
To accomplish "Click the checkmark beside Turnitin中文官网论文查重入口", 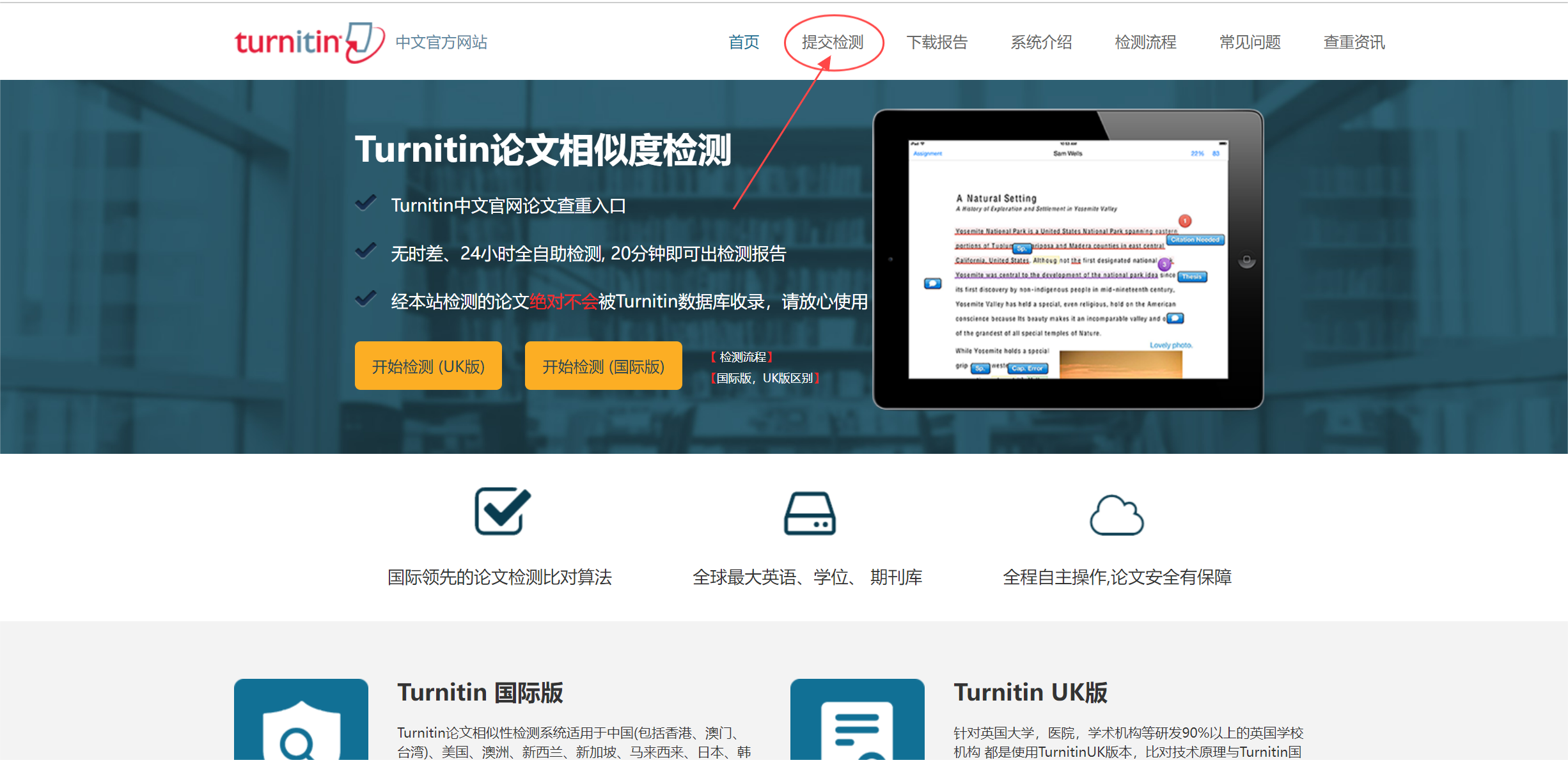I will coord(365,203).
